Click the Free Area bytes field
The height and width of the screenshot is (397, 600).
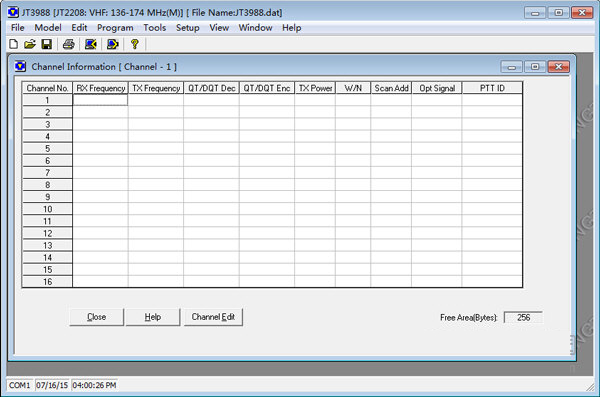point(523,317)
